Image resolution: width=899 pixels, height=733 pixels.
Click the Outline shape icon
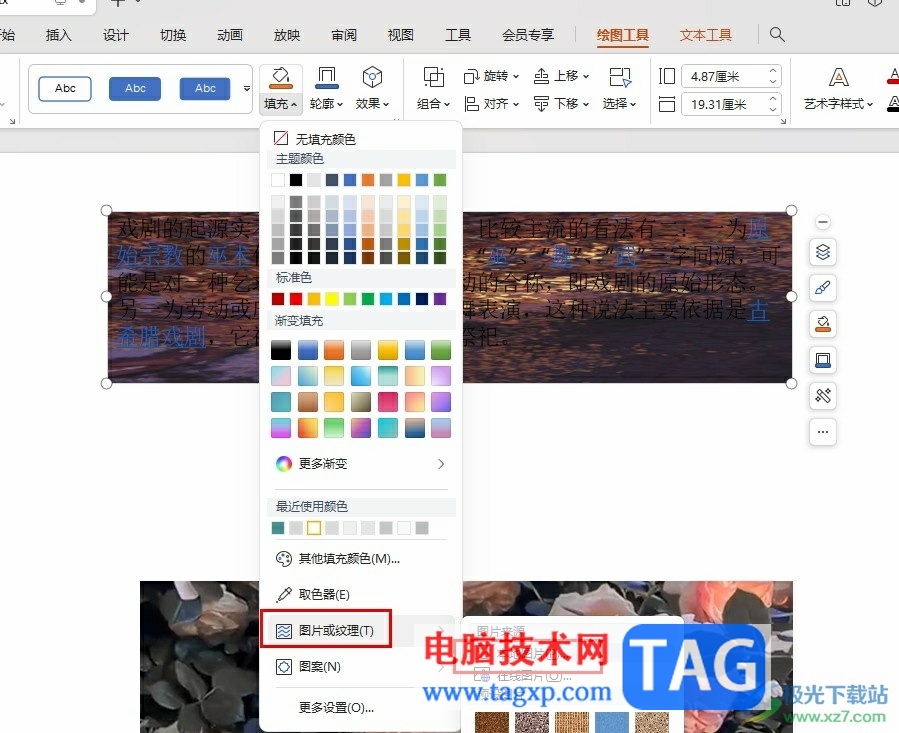coord(326,77)
